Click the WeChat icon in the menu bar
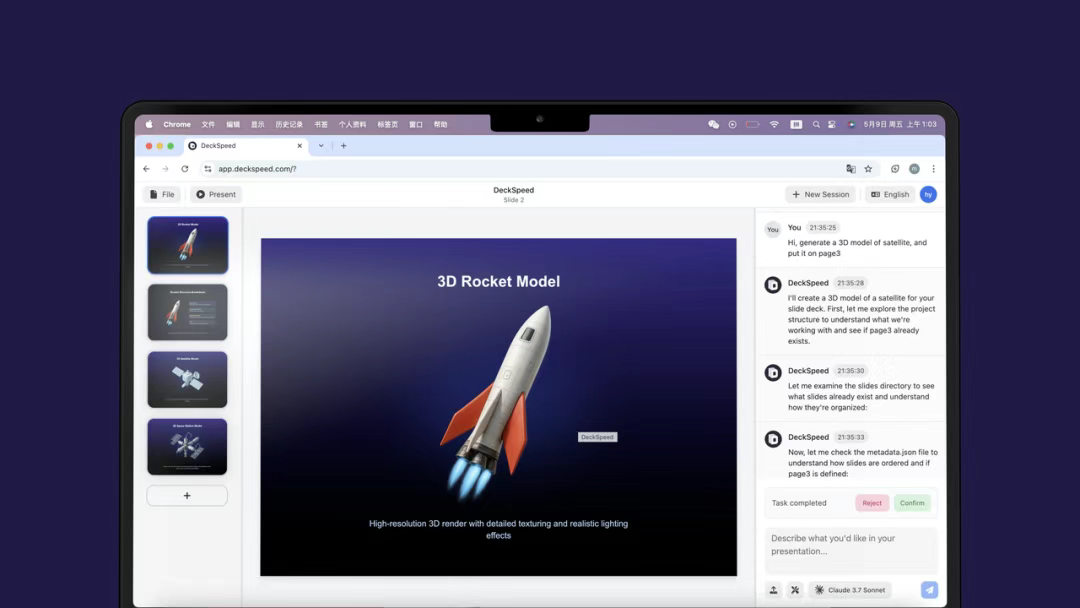The image size is (1080, 608). pyautogui.click(x=714, y=125)
